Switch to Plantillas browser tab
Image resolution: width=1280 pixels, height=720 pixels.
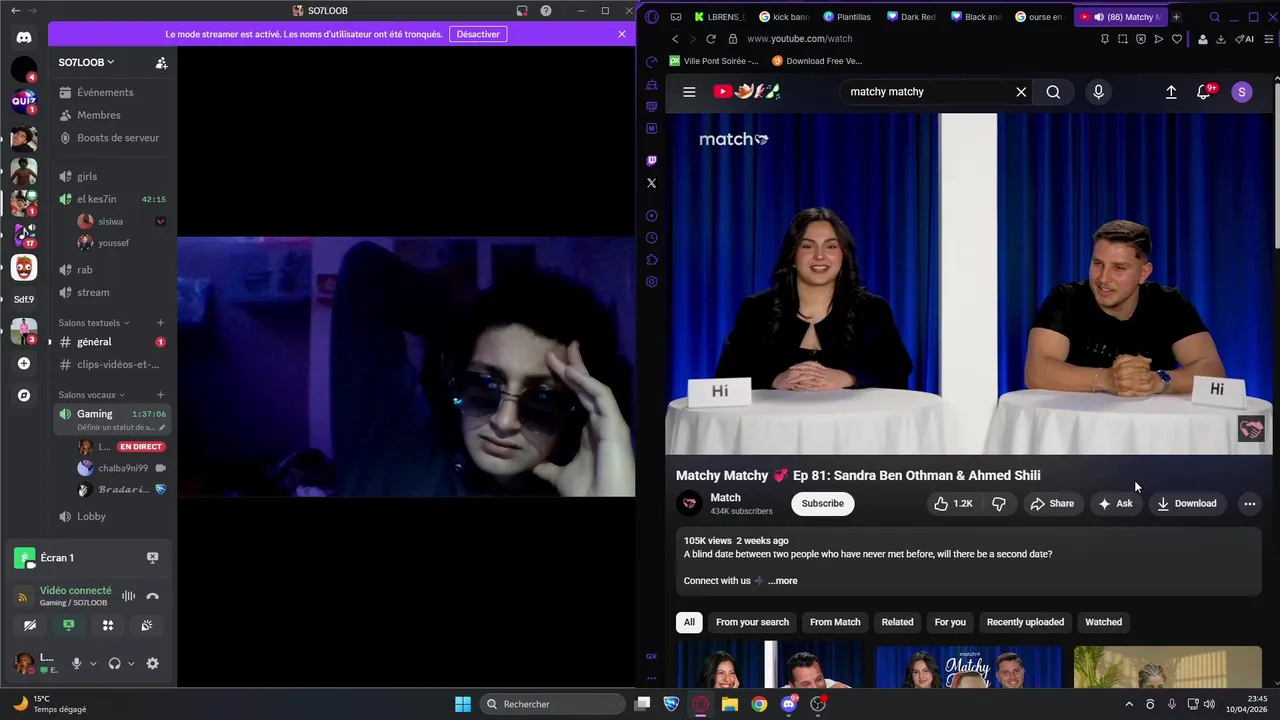point(846,17)
